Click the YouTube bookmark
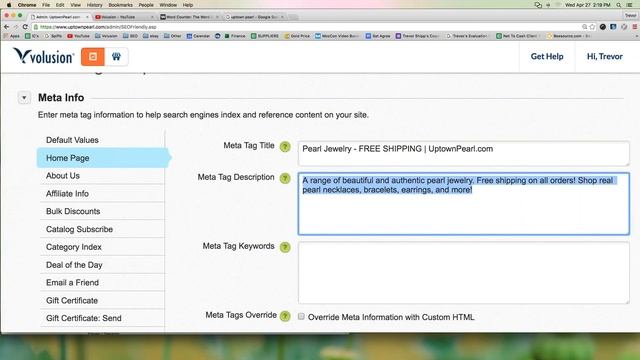This screenshot has width=640, height=360. [x=78, y=36]
